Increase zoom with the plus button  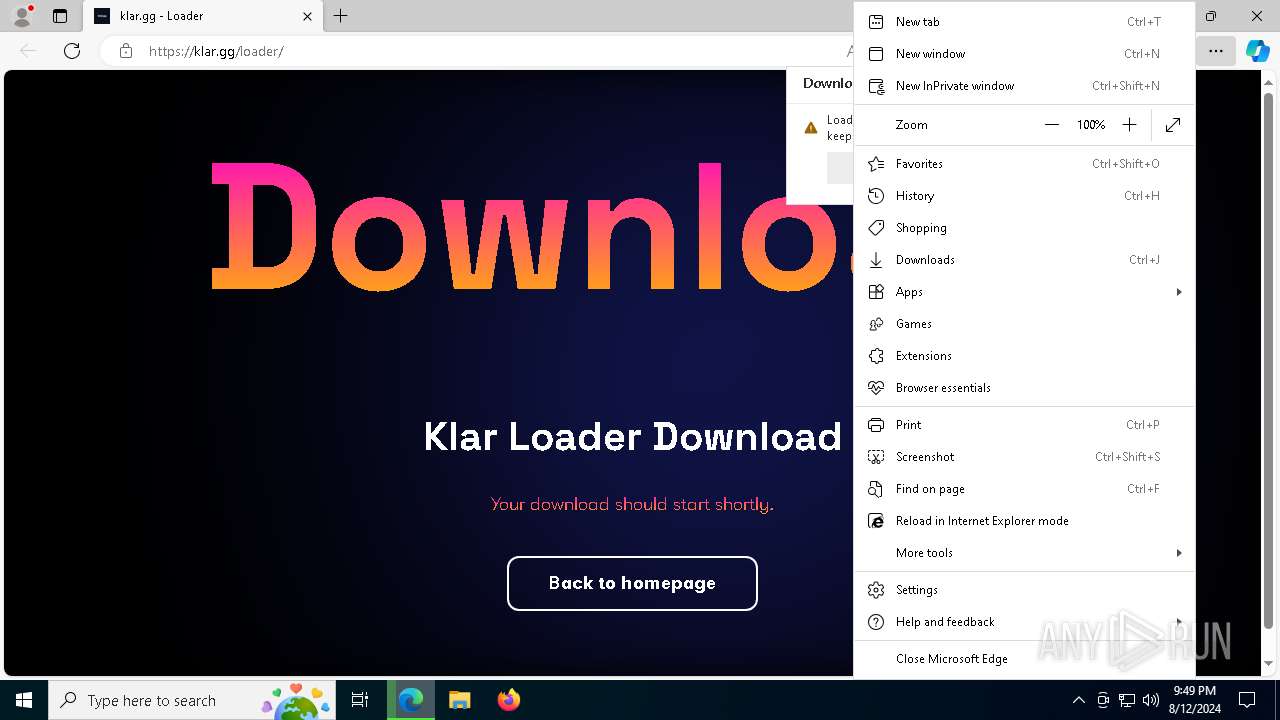(x=1129, y=125)
